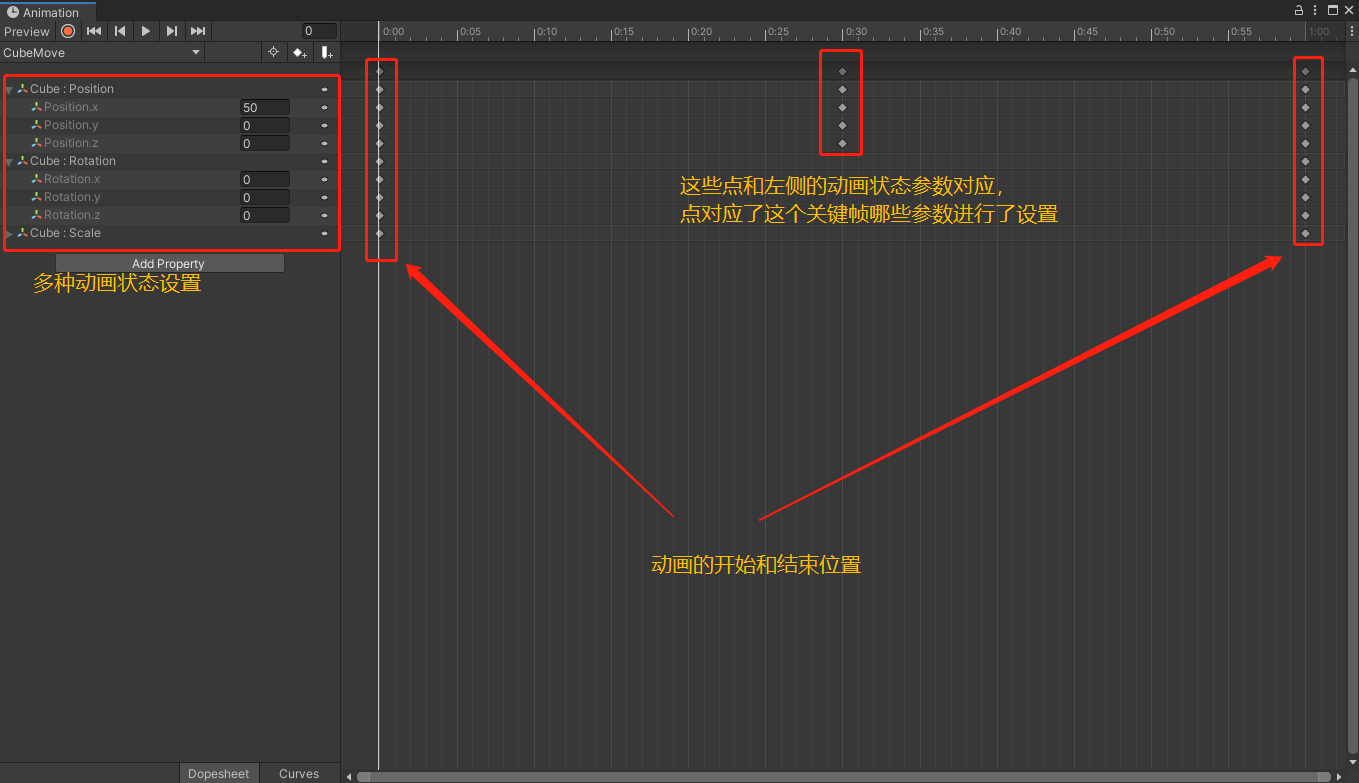Select the Position.x property row label

tap(71, 107)
